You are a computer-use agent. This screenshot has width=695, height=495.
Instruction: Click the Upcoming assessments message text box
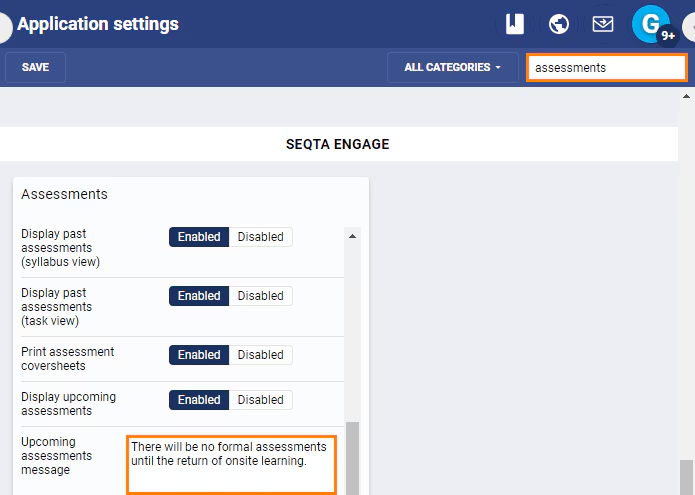pos(231,465)
